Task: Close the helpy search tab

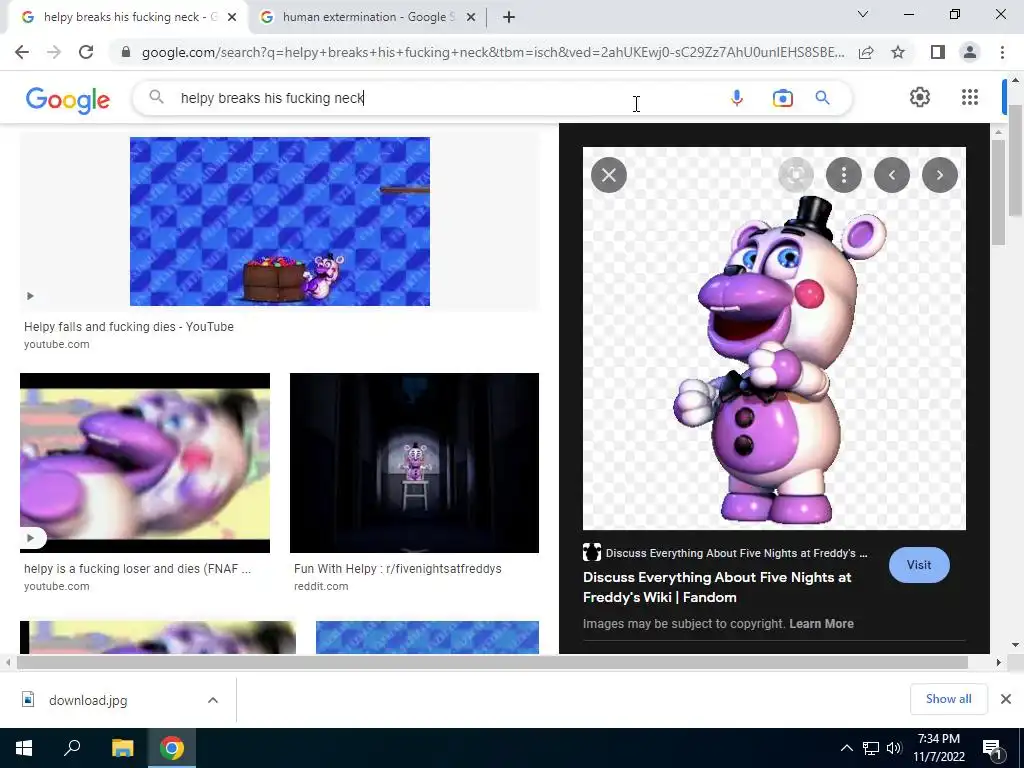Action: click(x=232, y=18)
